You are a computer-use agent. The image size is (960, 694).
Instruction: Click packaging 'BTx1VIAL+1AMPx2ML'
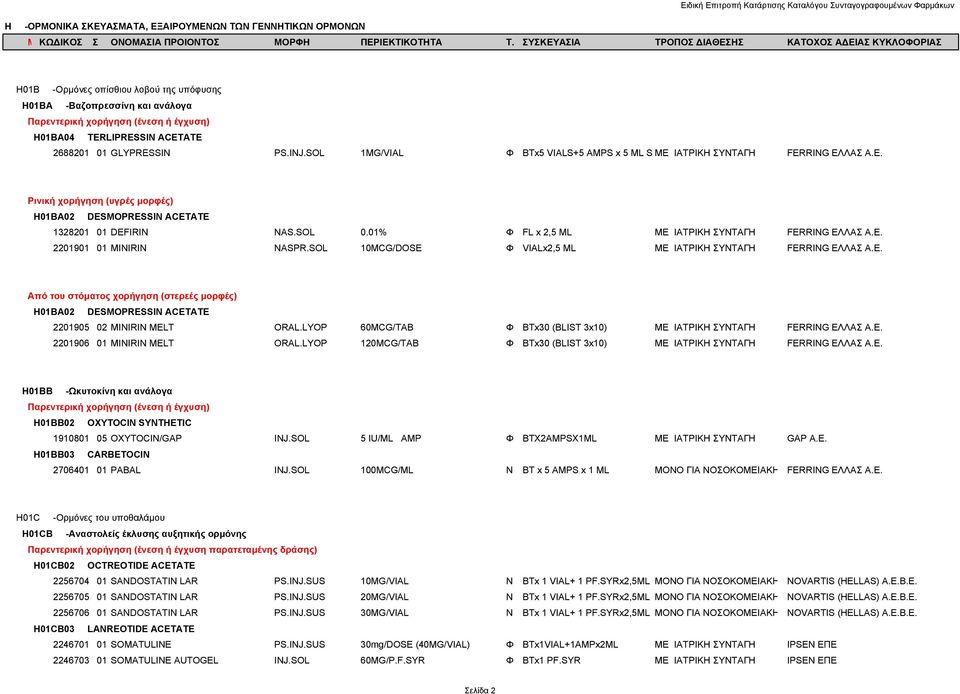570,644
